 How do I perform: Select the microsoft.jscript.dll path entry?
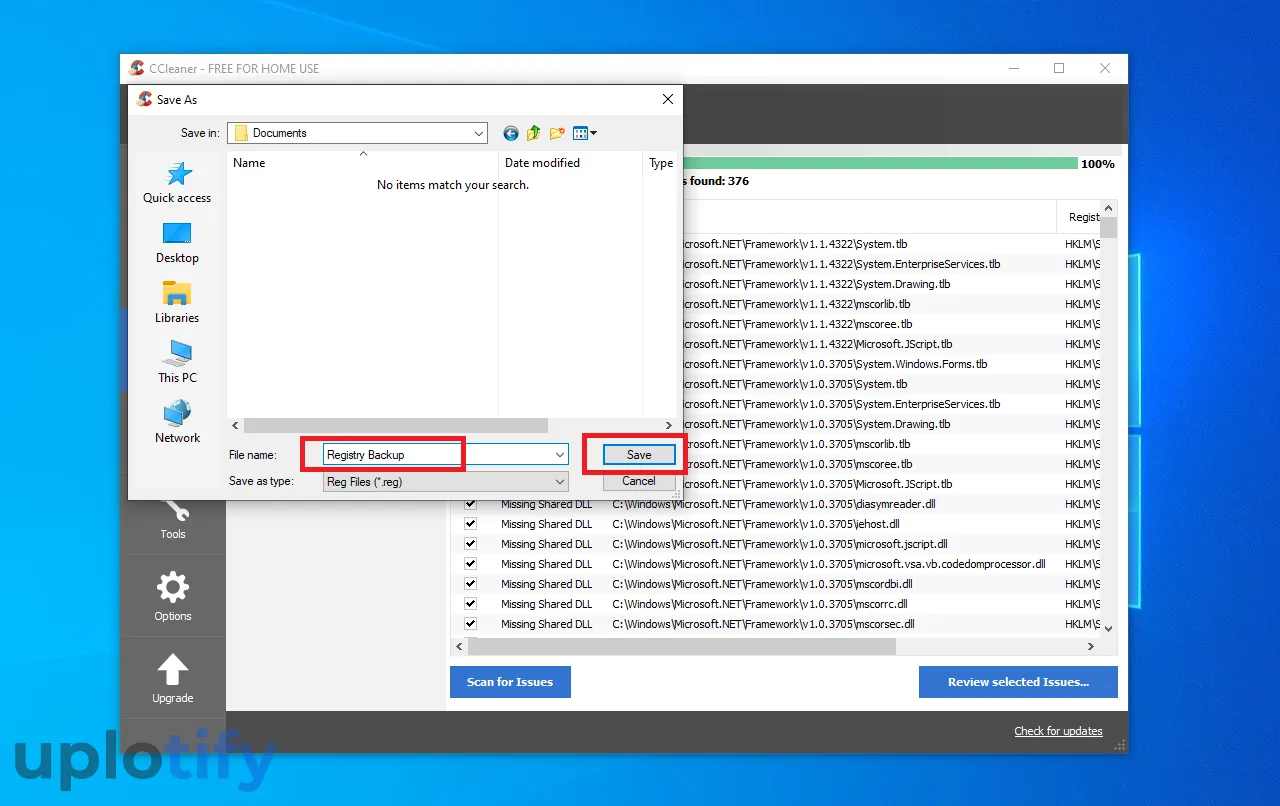pyautogui.click(x=781, y=544)
